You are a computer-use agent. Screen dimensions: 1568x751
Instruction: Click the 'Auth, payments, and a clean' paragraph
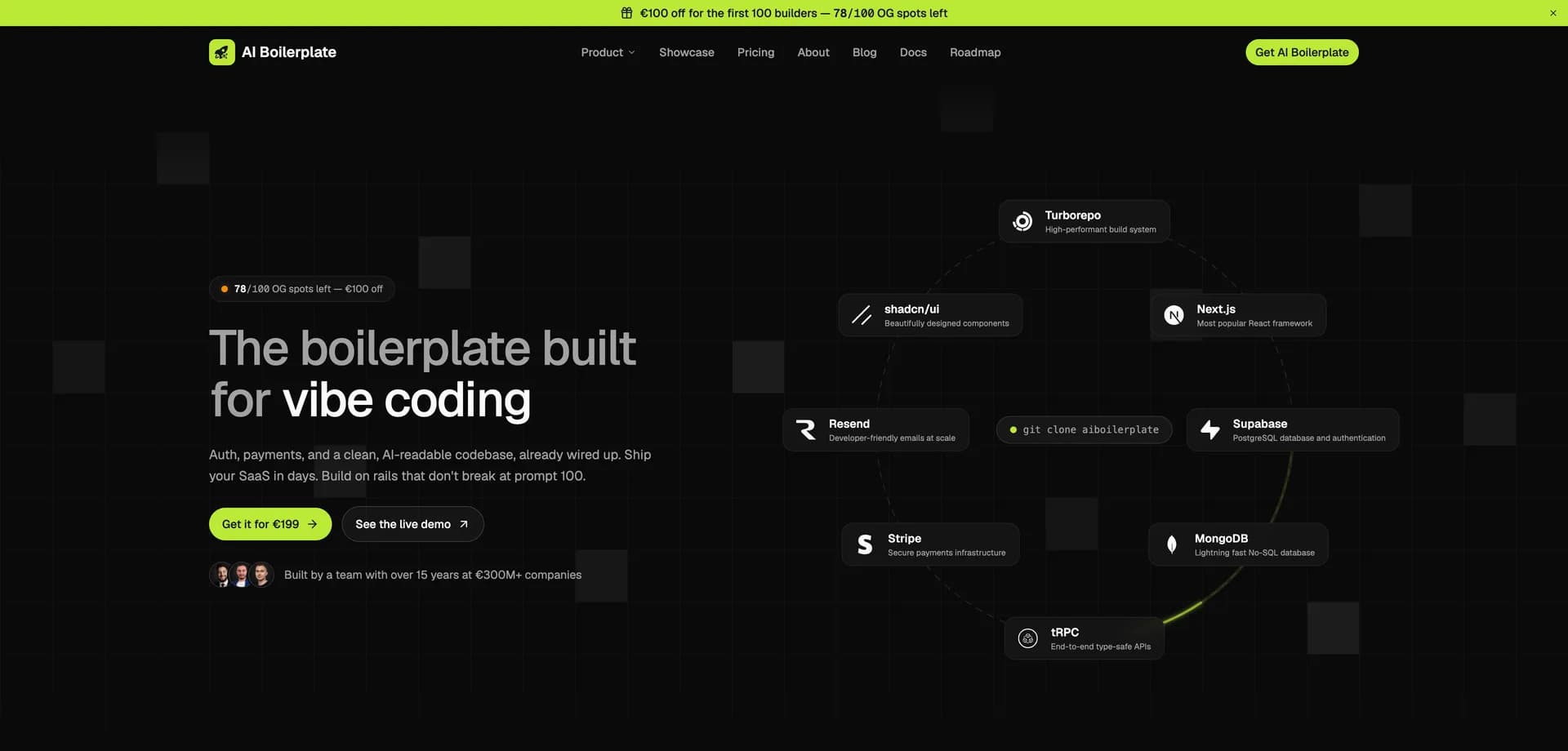[430, 465]
